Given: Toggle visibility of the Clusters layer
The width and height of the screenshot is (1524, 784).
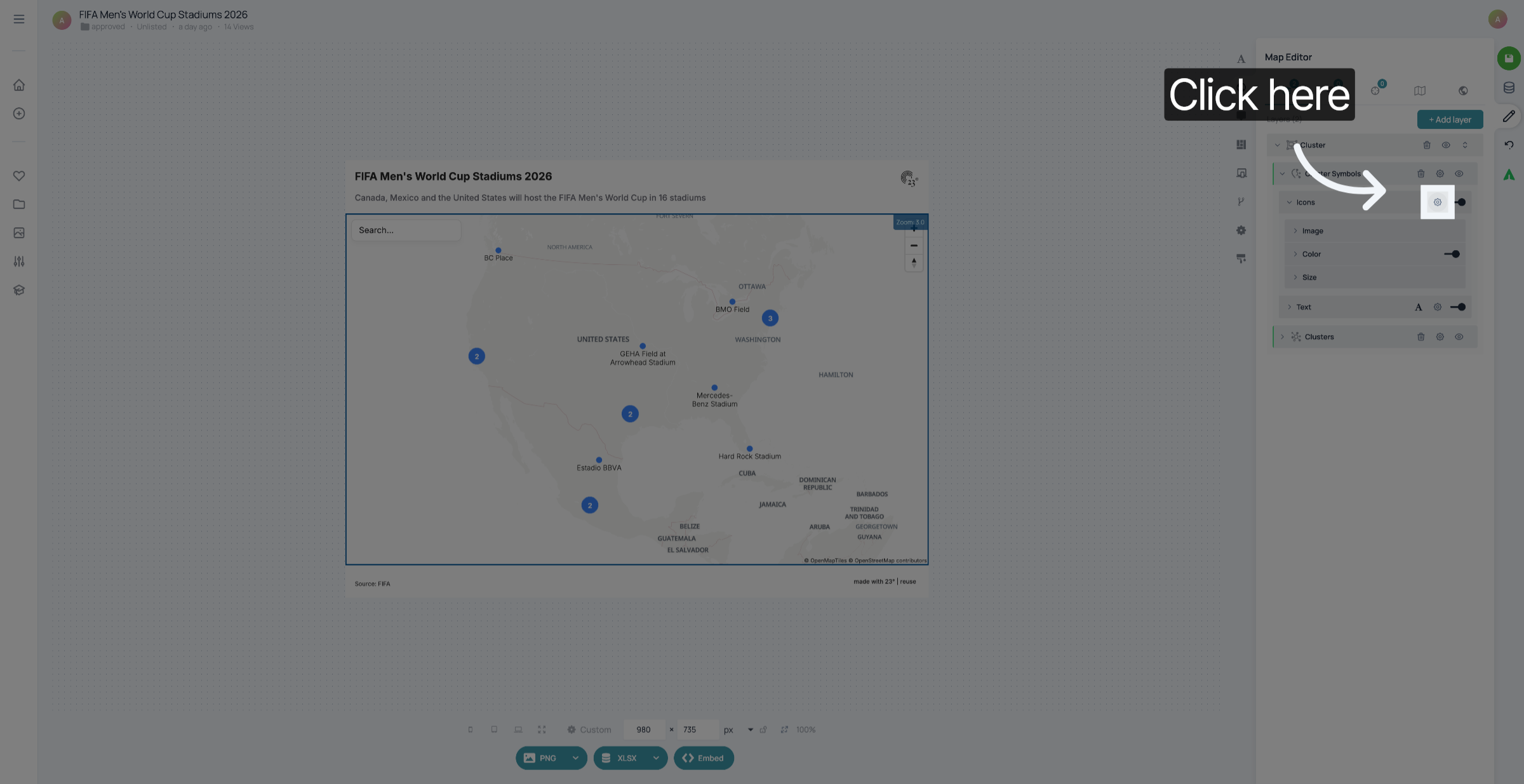Looking at the screenshot, I should 1459,337.
